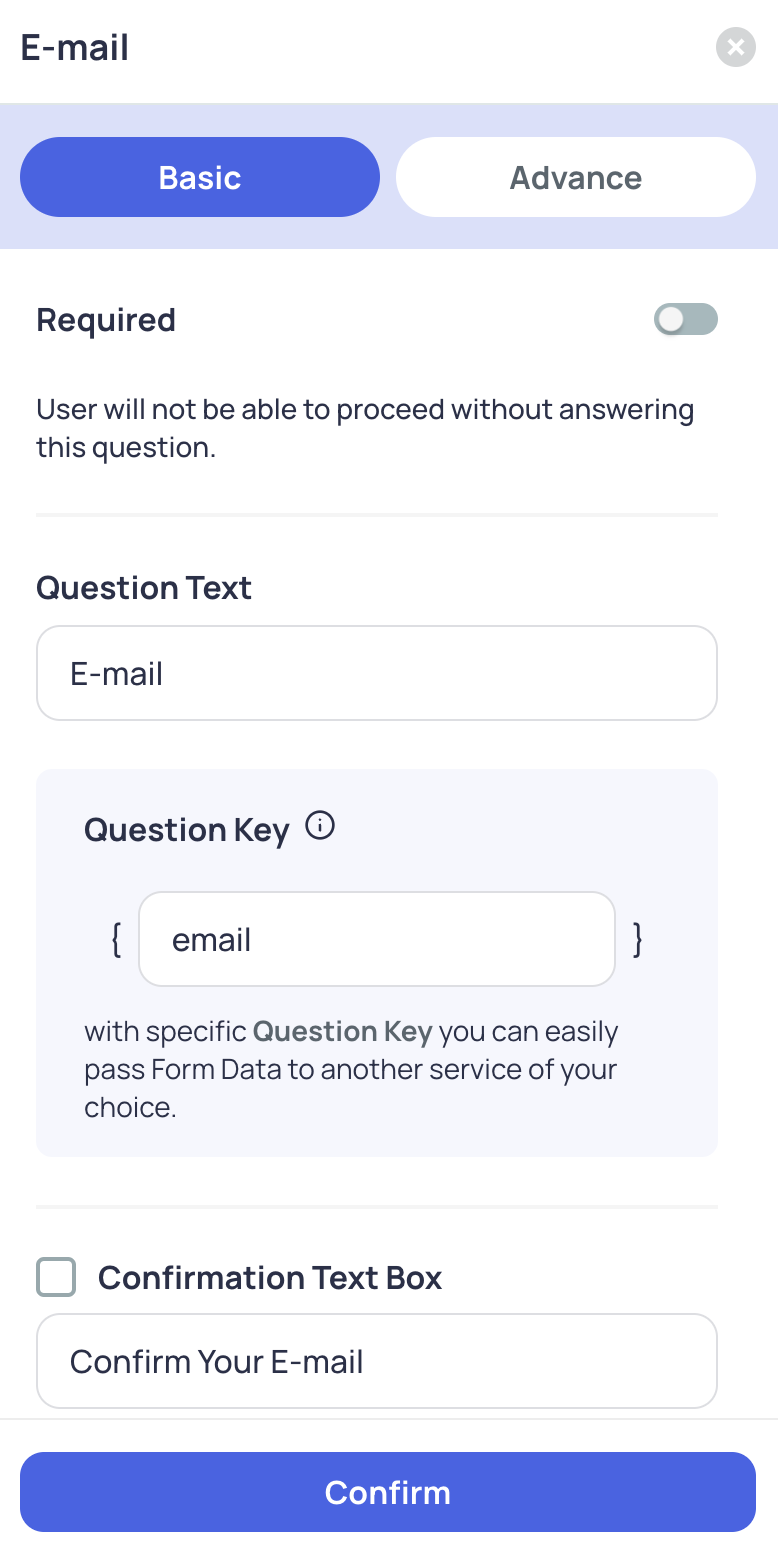Click the Confirm Your E-mail text box

click(377, 1361)
